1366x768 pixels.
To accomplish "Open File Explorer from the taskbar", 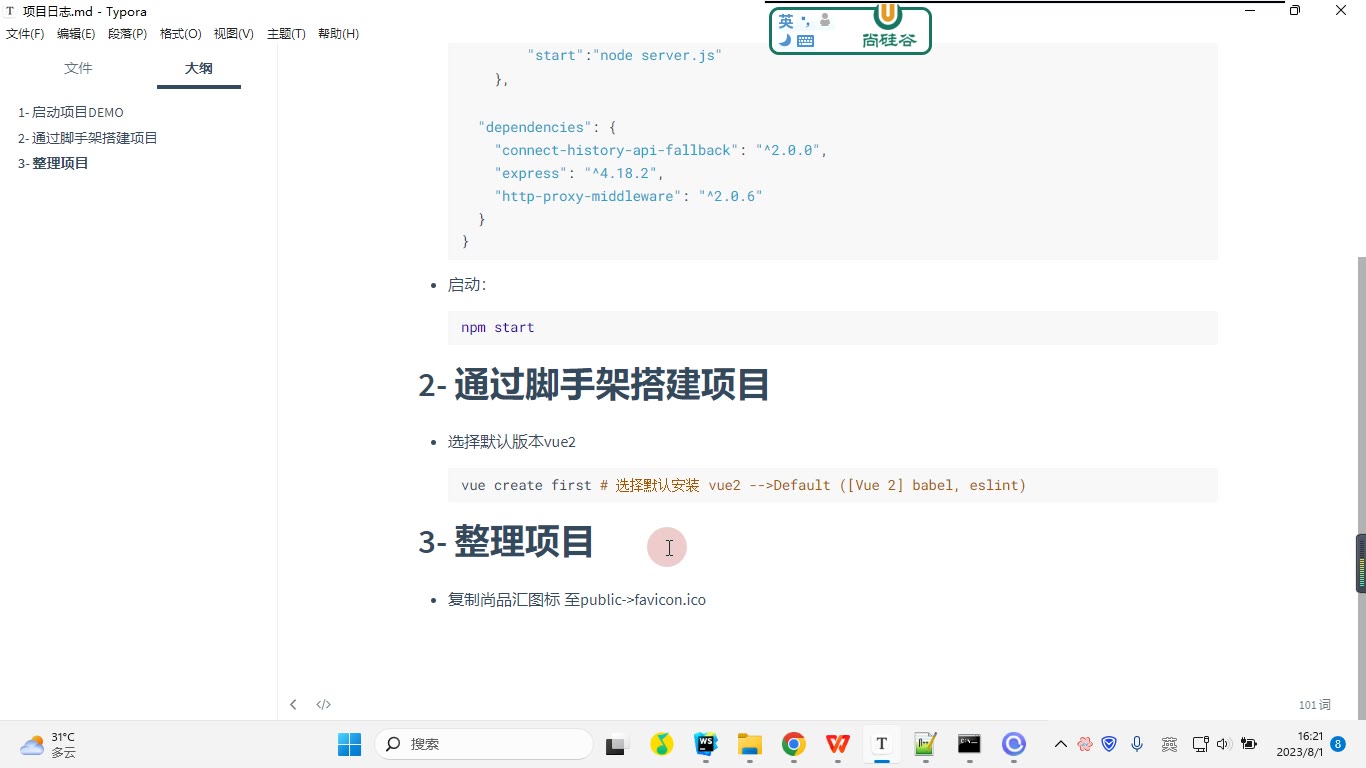I will pyautogui.click(x=750, y=744).
